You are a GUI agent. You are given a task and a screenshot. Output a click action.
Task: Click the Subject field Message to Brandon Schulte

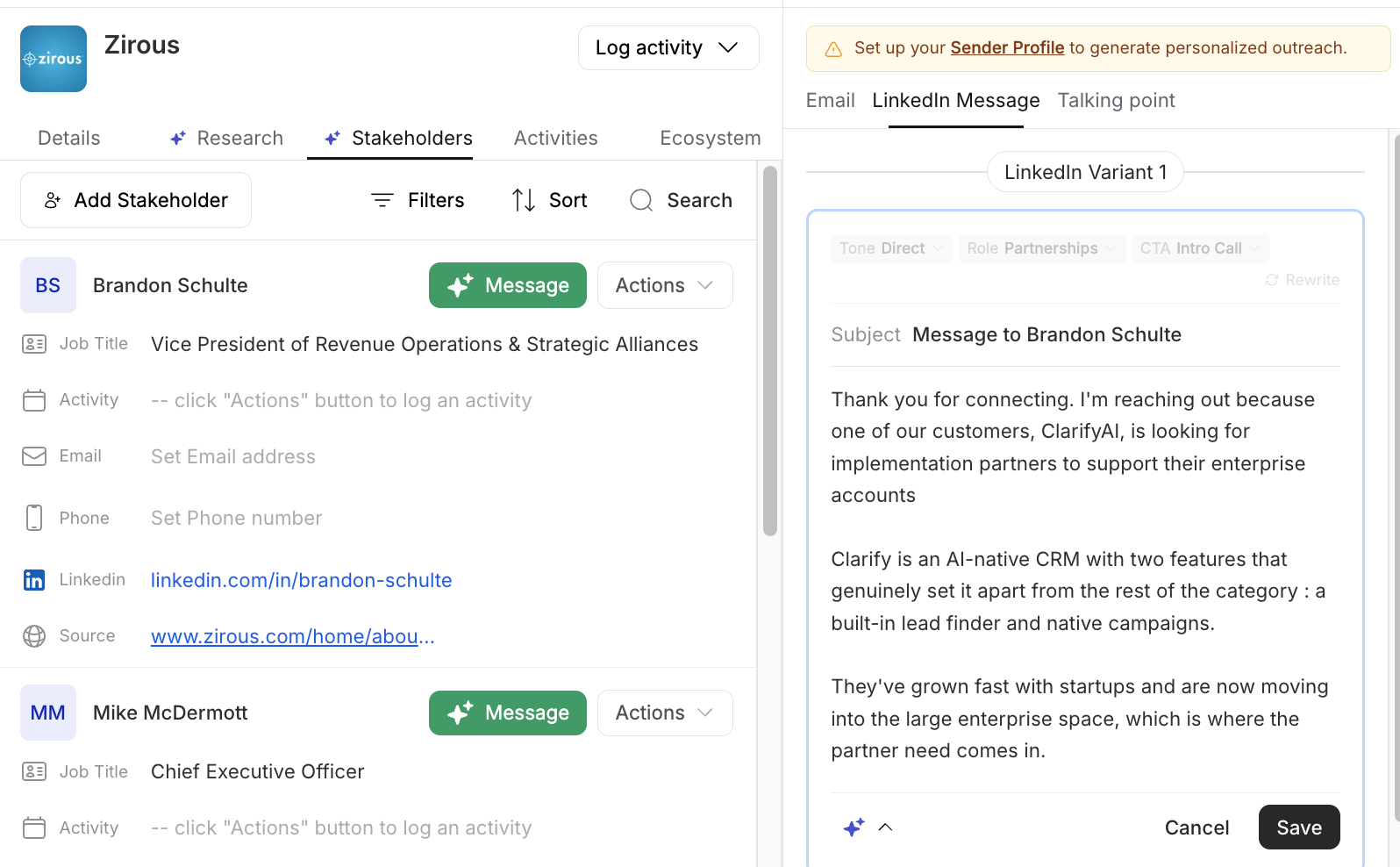pos(1046,334)
